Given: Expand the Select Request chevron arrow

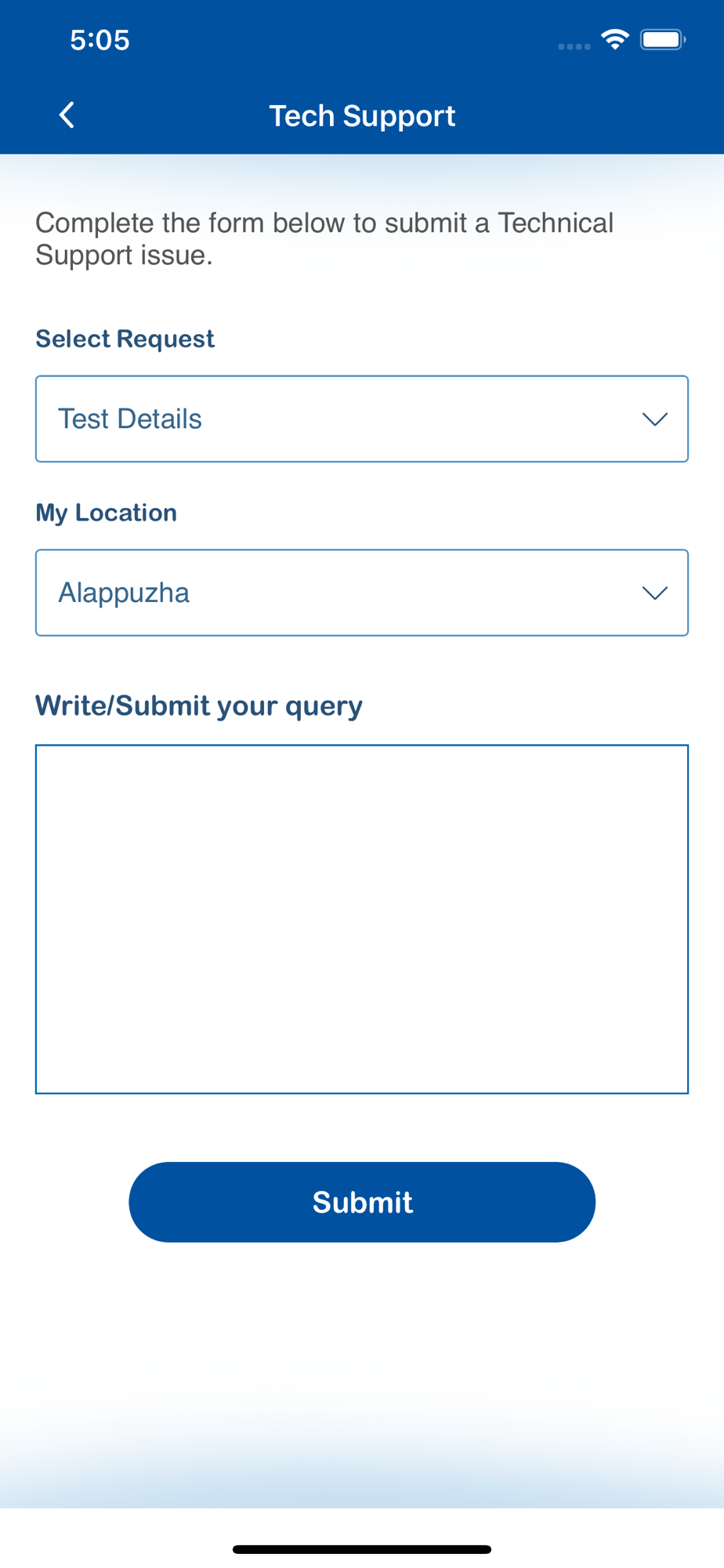Looking at the screenshot, I should coord(655,419).
